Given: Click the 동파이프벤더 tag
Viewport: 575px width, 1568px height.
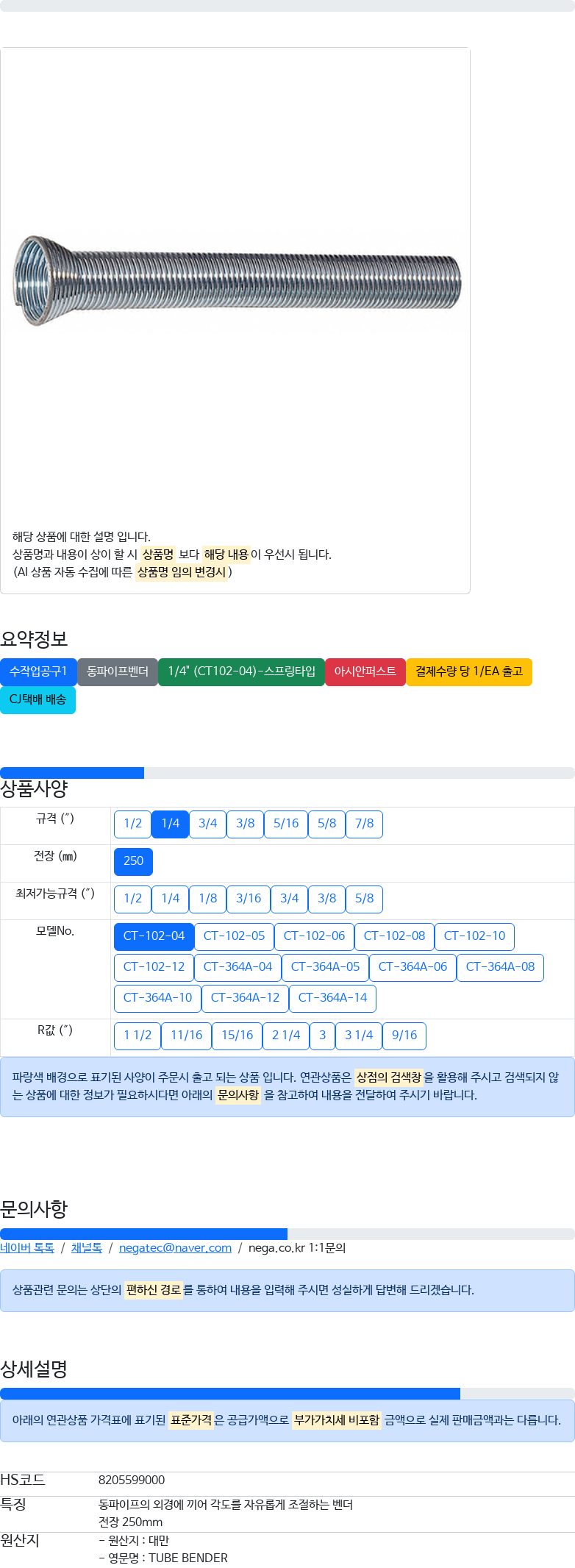Looking at the screenshot, I should pos(118,671).
